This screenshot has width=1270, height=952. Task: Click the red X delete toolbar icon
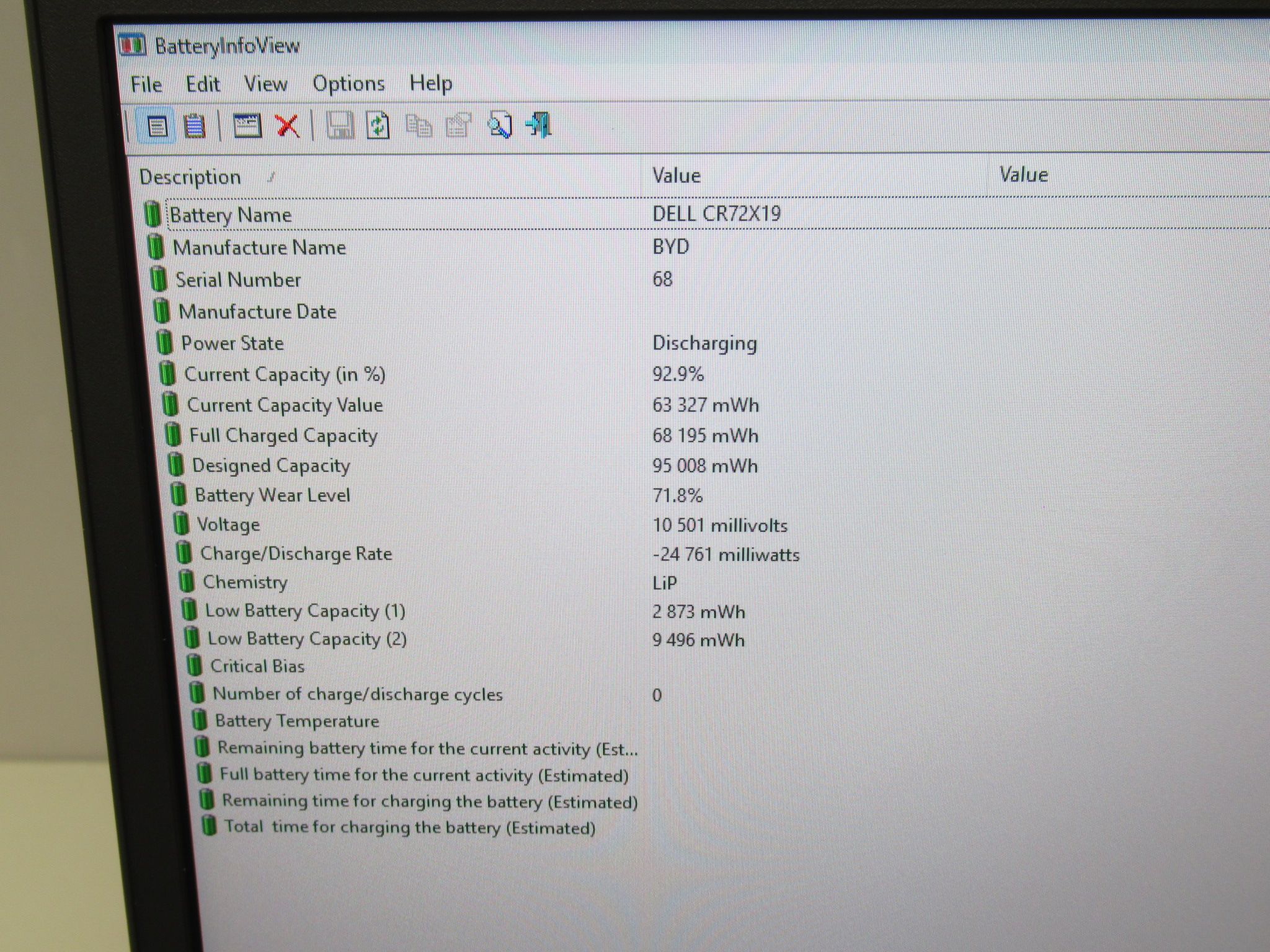click(287, 126)
